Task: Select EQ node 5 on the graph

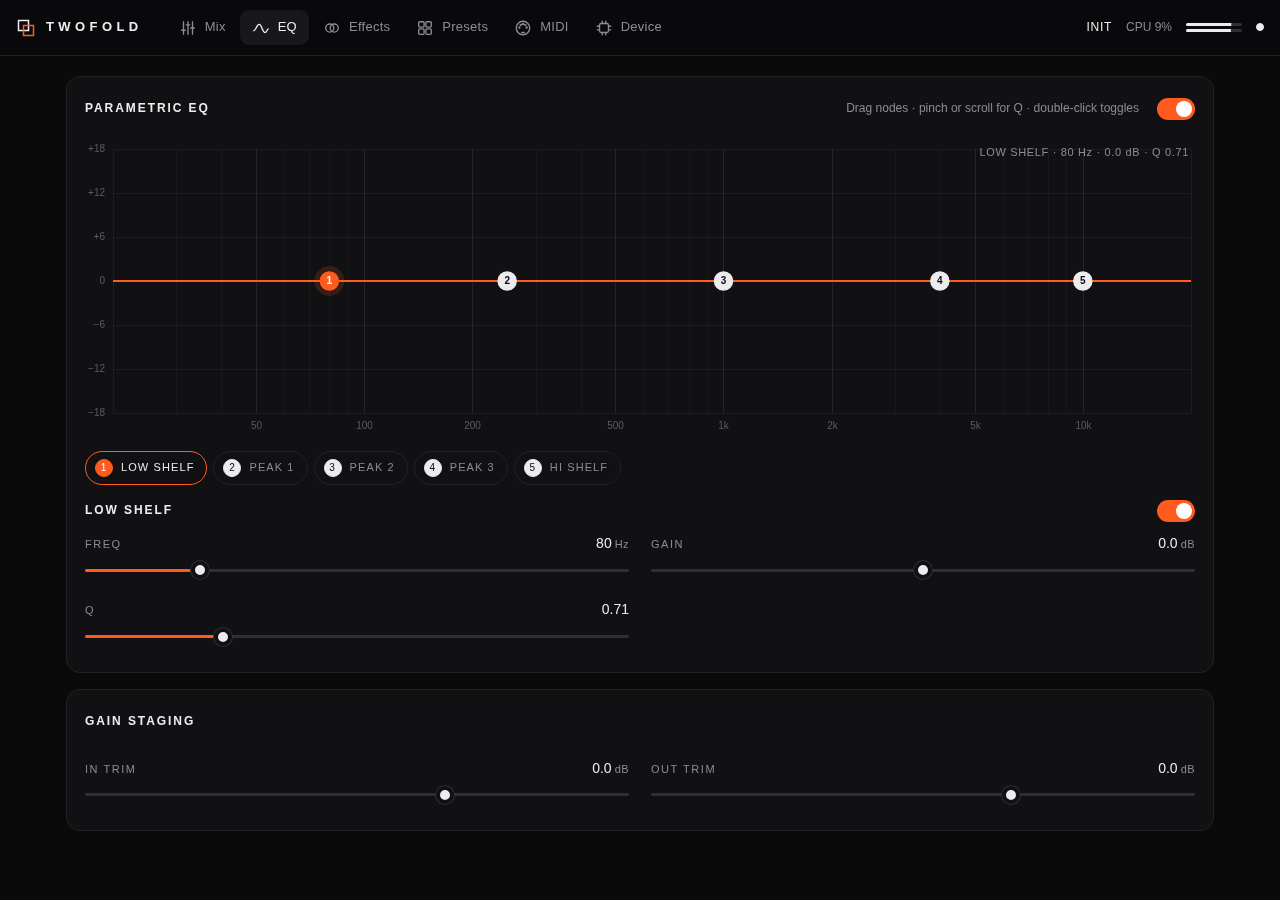Action: pos(1083,281)
